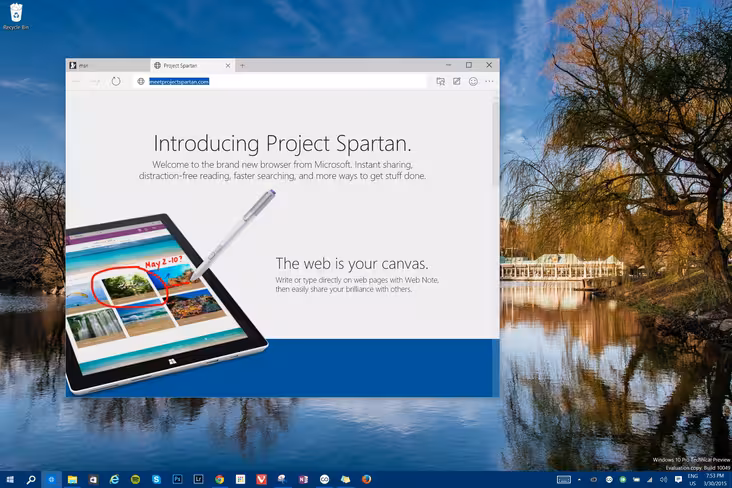
Task: Maximize the Project Spartan window
Action: (x=469, y=65)
